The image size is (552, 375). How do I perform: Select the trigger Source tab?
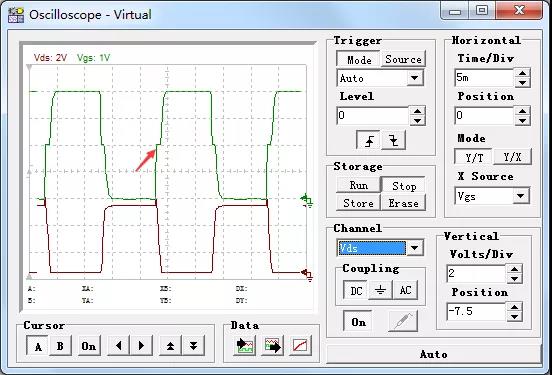[403, 59]
